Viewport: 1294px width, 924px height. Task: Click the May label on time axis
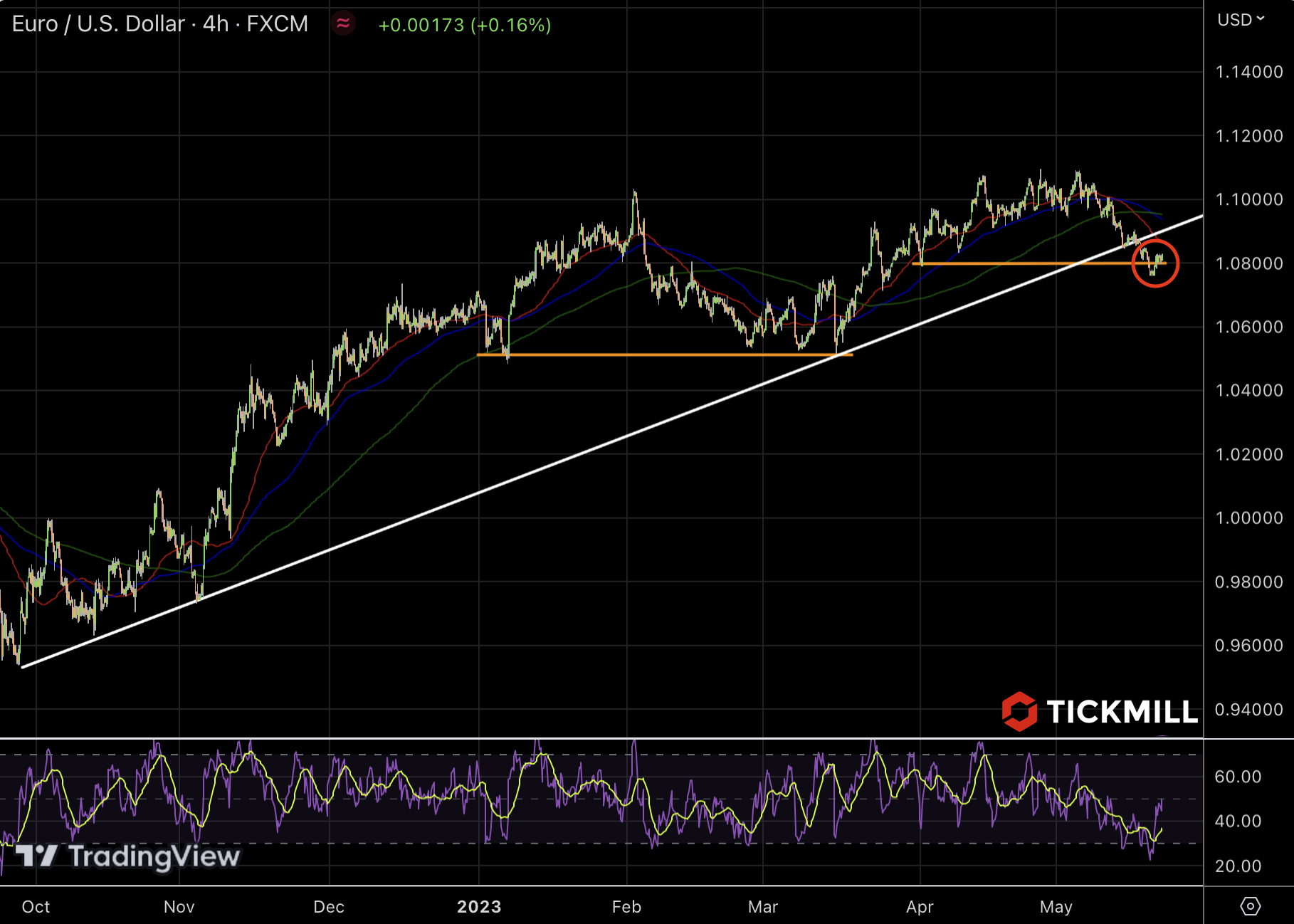[1056, 906]
